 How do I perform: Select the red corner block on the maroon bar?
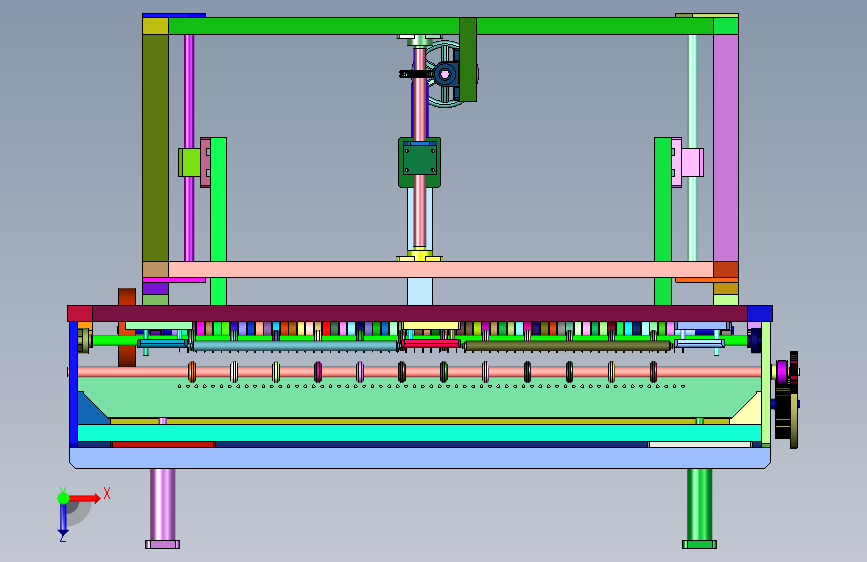(80, 313)
